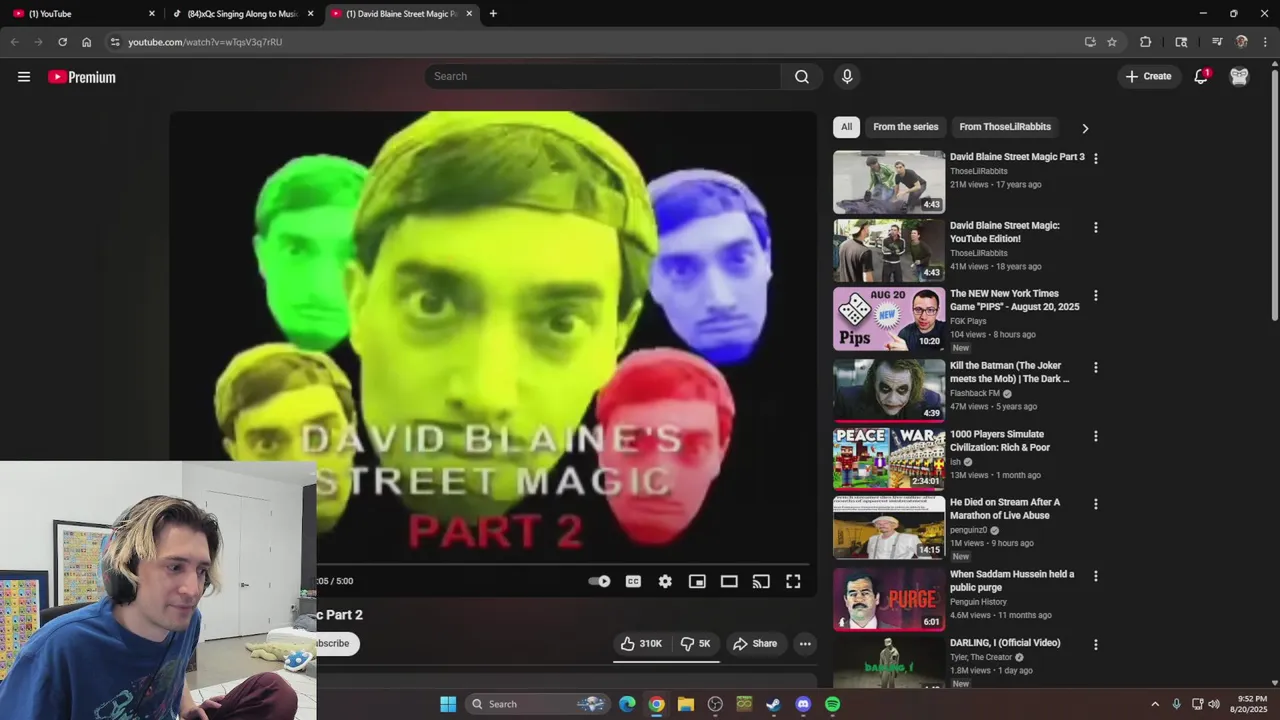Open David Blaine Street Magic Part 3 thumbnail
1280x720 pixels.
click(x=889, y=182)
